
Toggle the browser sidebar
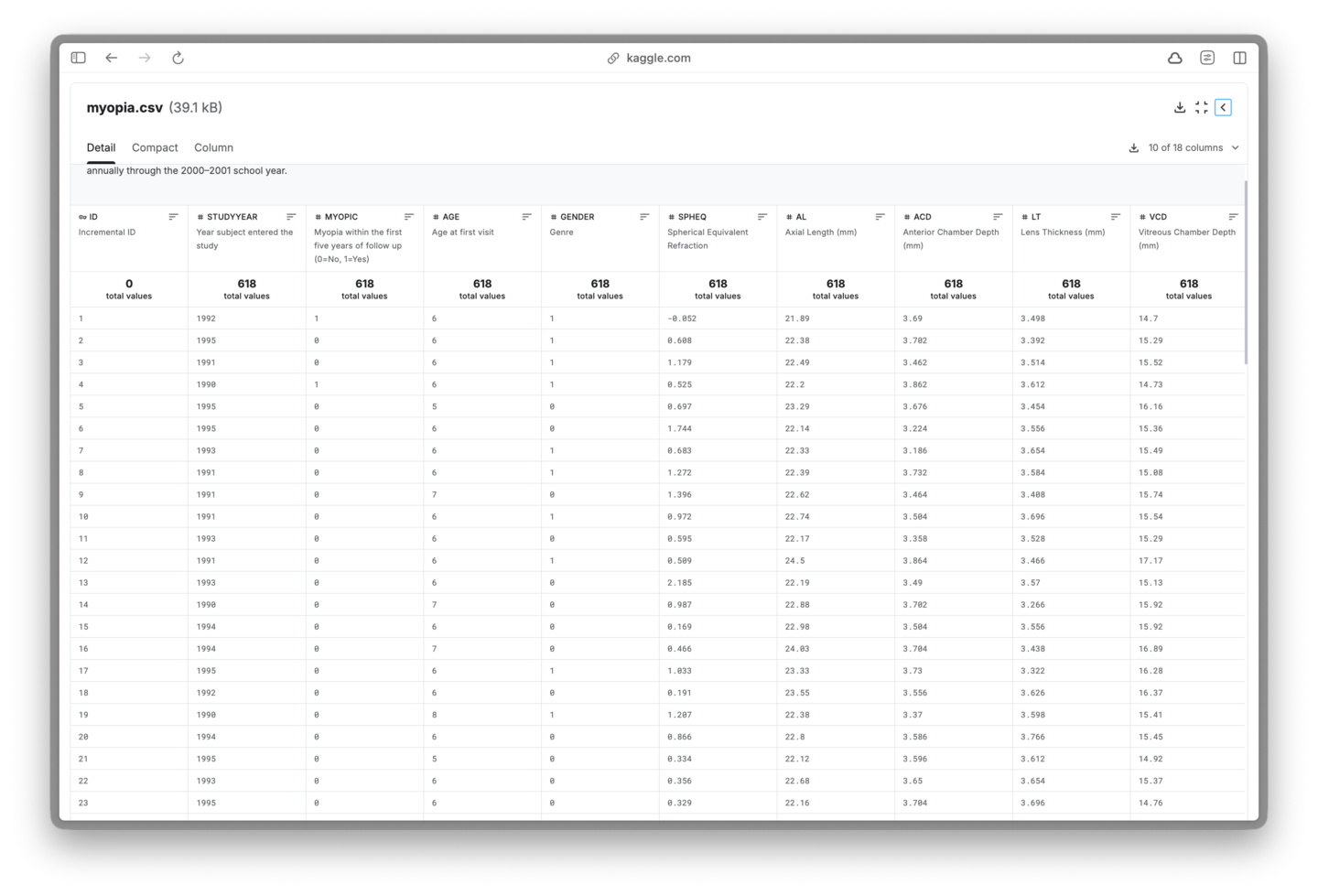pyautogui.click(x=79, y=58)
